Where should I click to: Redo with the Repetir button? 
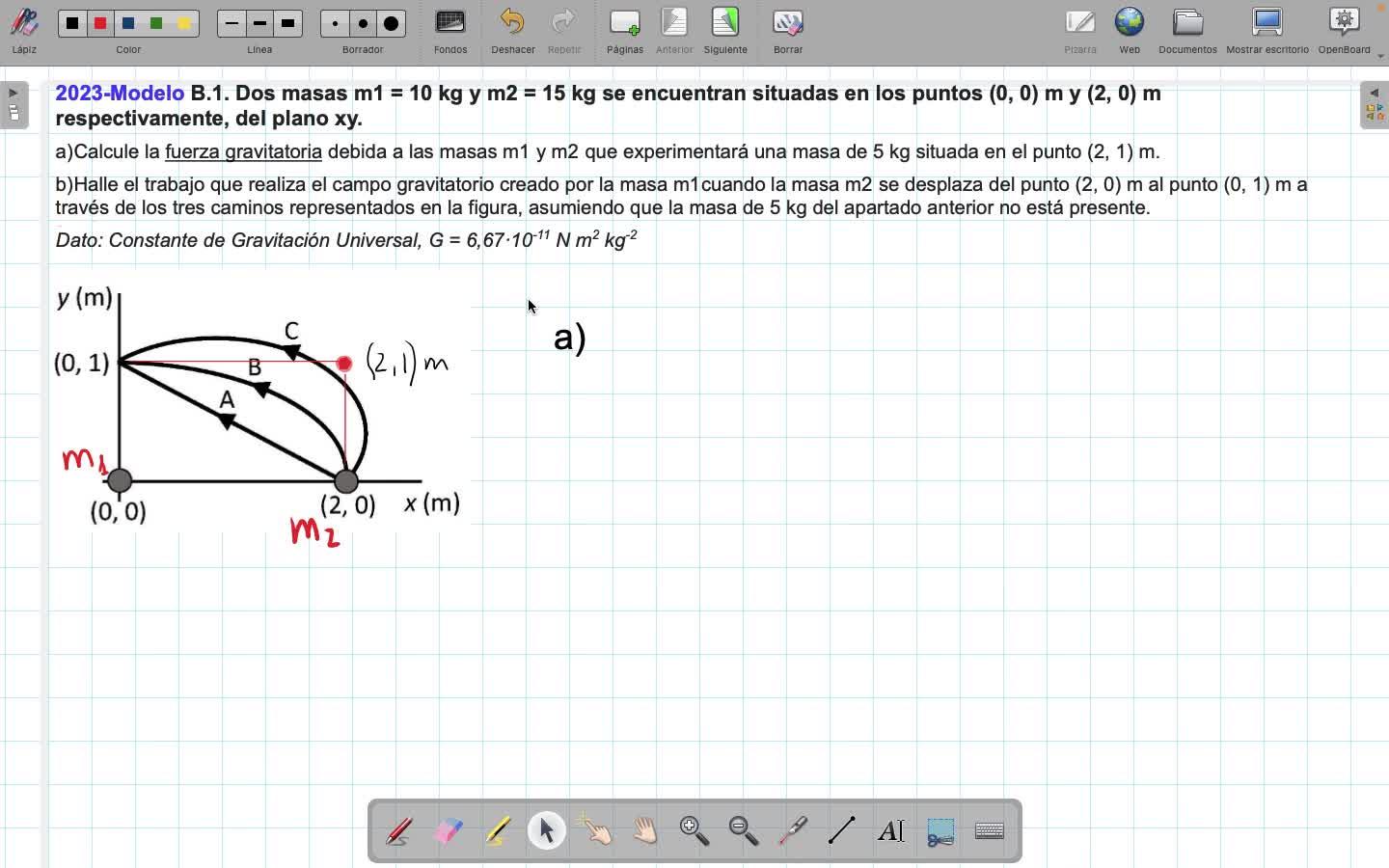[563, 30]
